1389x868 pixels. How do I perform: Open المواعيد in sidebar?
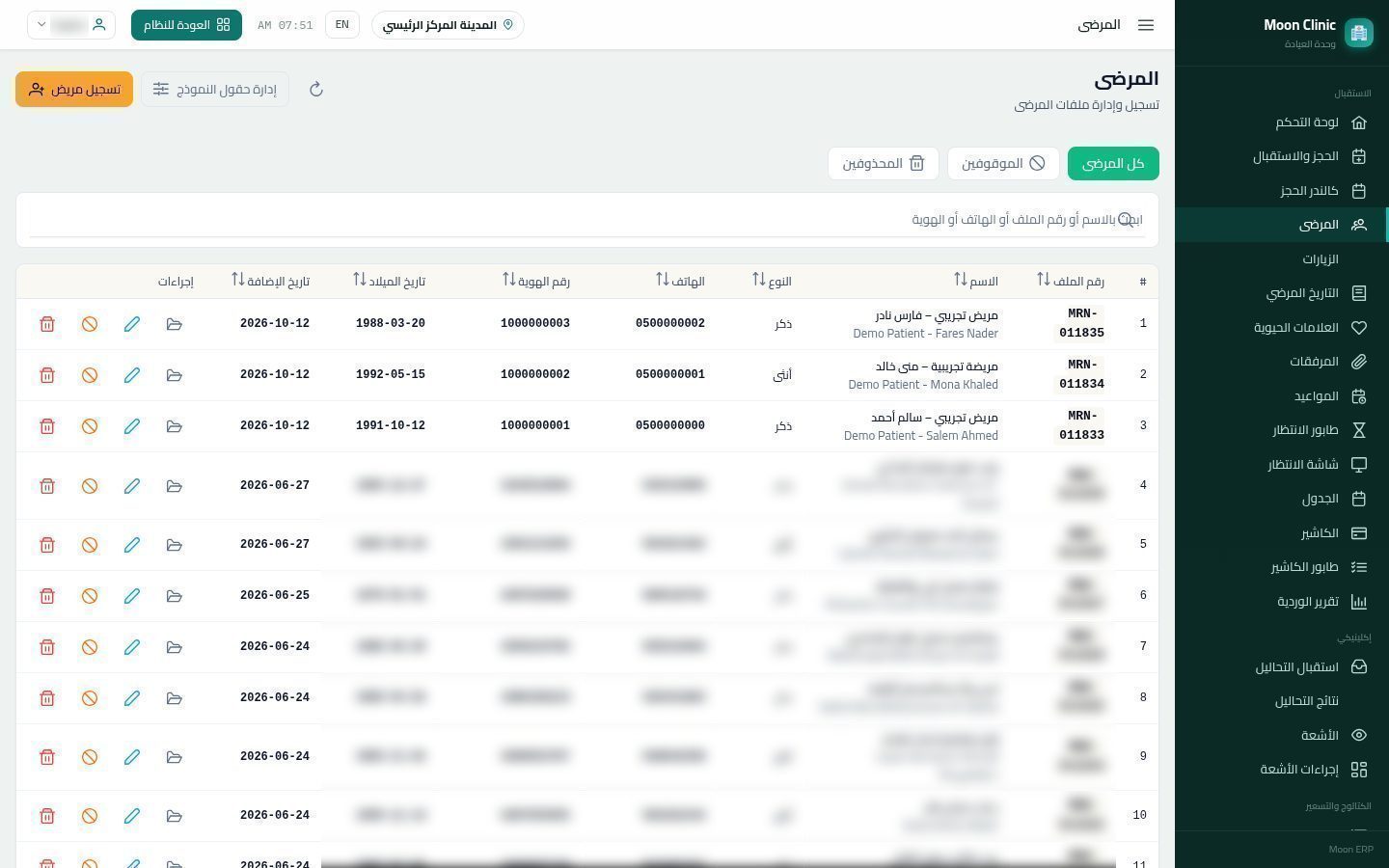1282,396
